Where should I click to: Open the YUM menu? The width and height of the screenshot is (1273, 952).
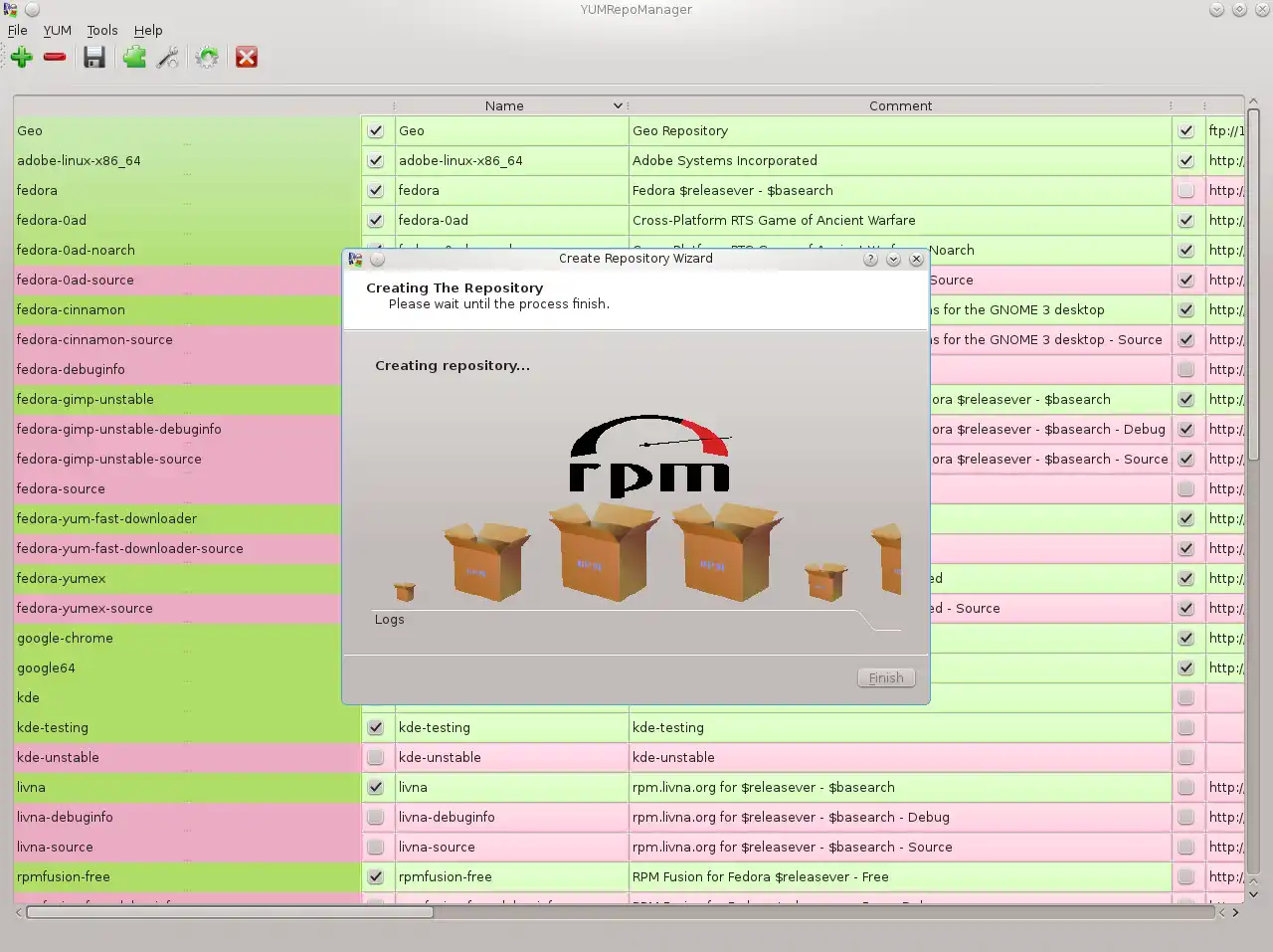(x=57, y=31)
